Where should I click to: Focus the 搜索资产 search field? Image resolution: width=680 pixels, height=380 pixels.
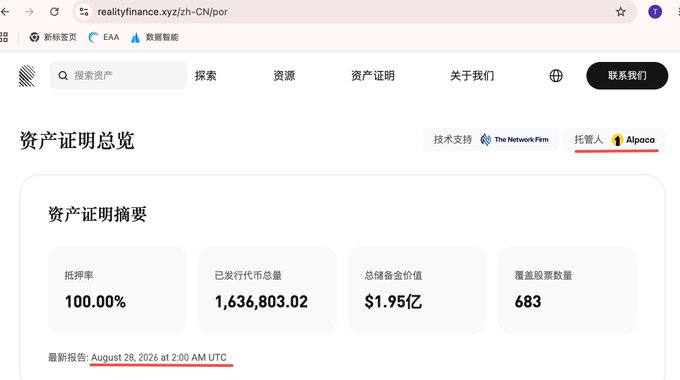coord(118,75)
